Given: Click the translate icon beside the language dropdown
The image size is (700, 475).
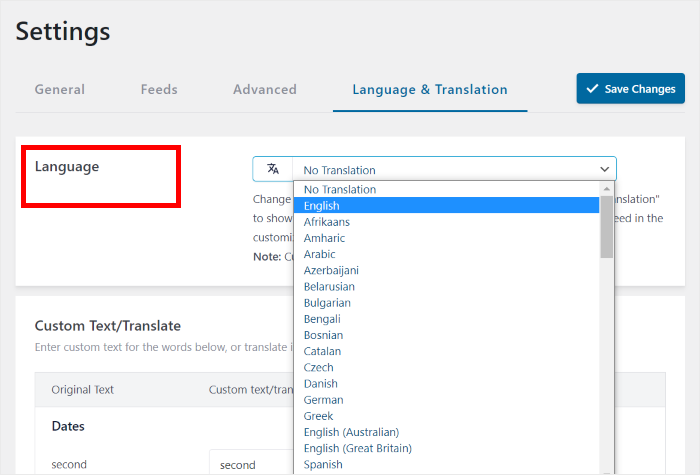Looking at the screenshot, I should point(273,169).
